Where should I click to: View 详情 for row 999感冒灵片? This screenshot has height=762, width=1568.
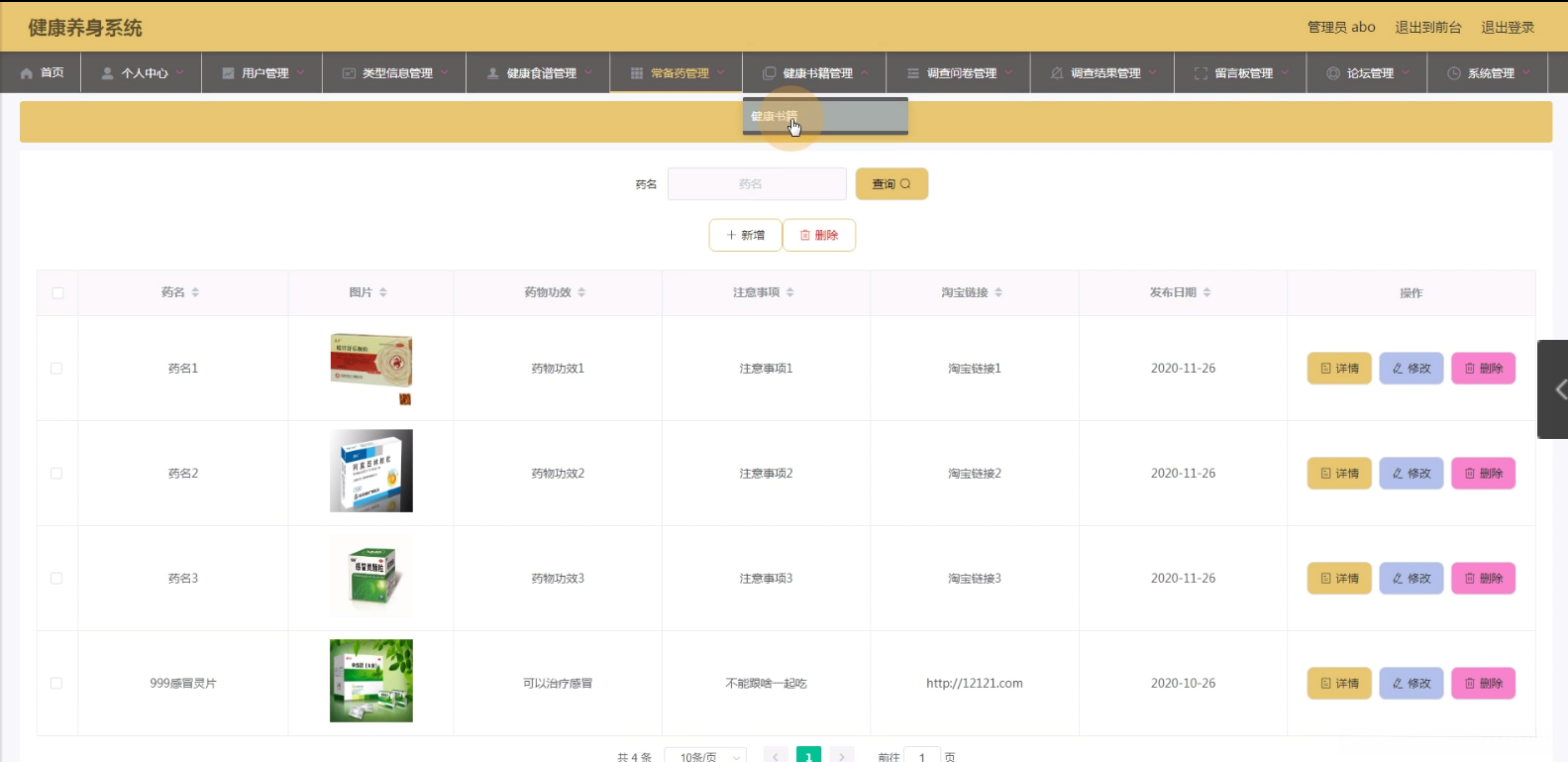(1339, 684)
